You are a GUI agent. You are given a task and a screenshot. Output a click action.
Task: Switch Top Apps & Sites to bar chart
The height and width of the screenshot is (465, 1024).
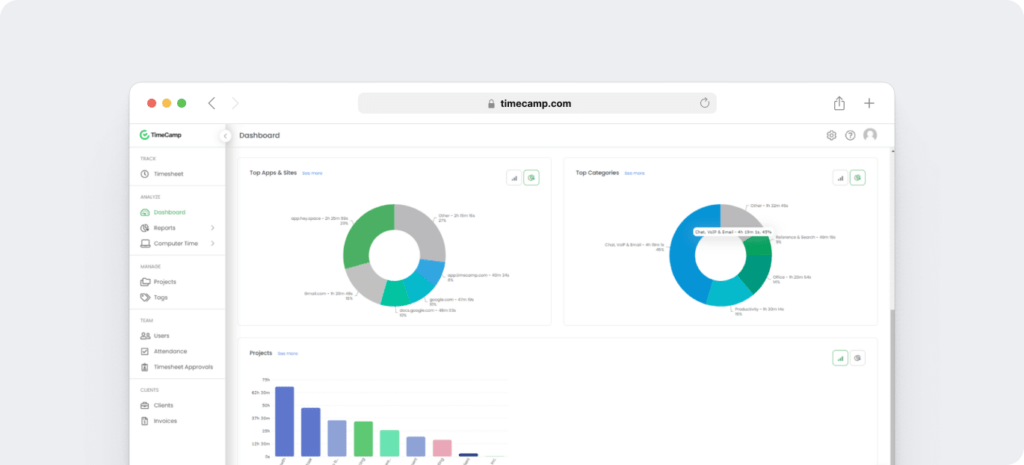click(515, 178)
